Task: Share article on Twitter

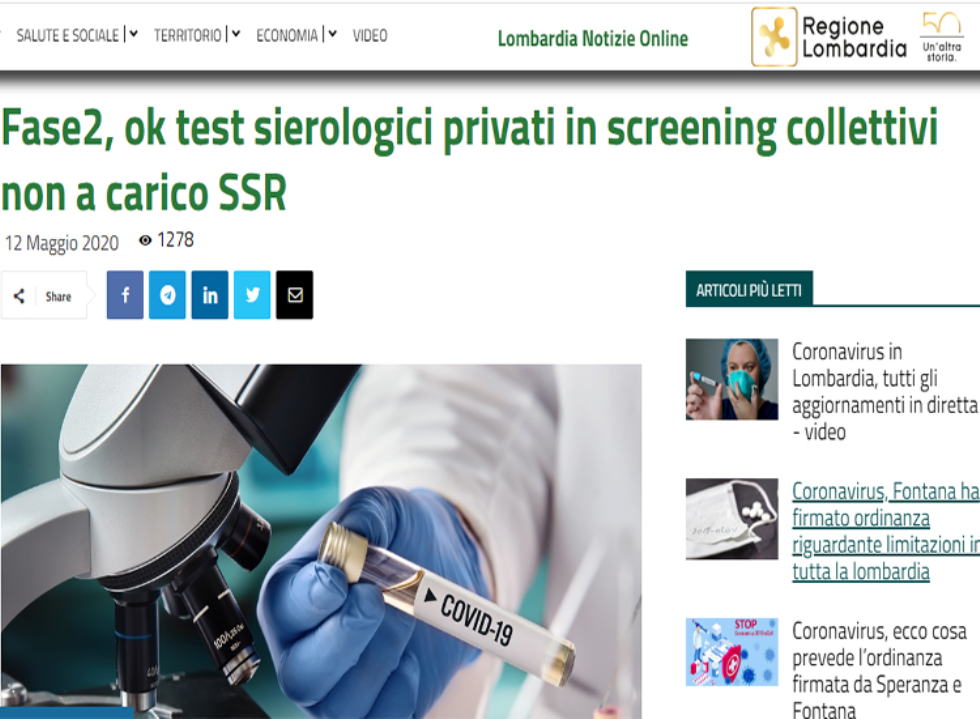Action: coord(252,295)
